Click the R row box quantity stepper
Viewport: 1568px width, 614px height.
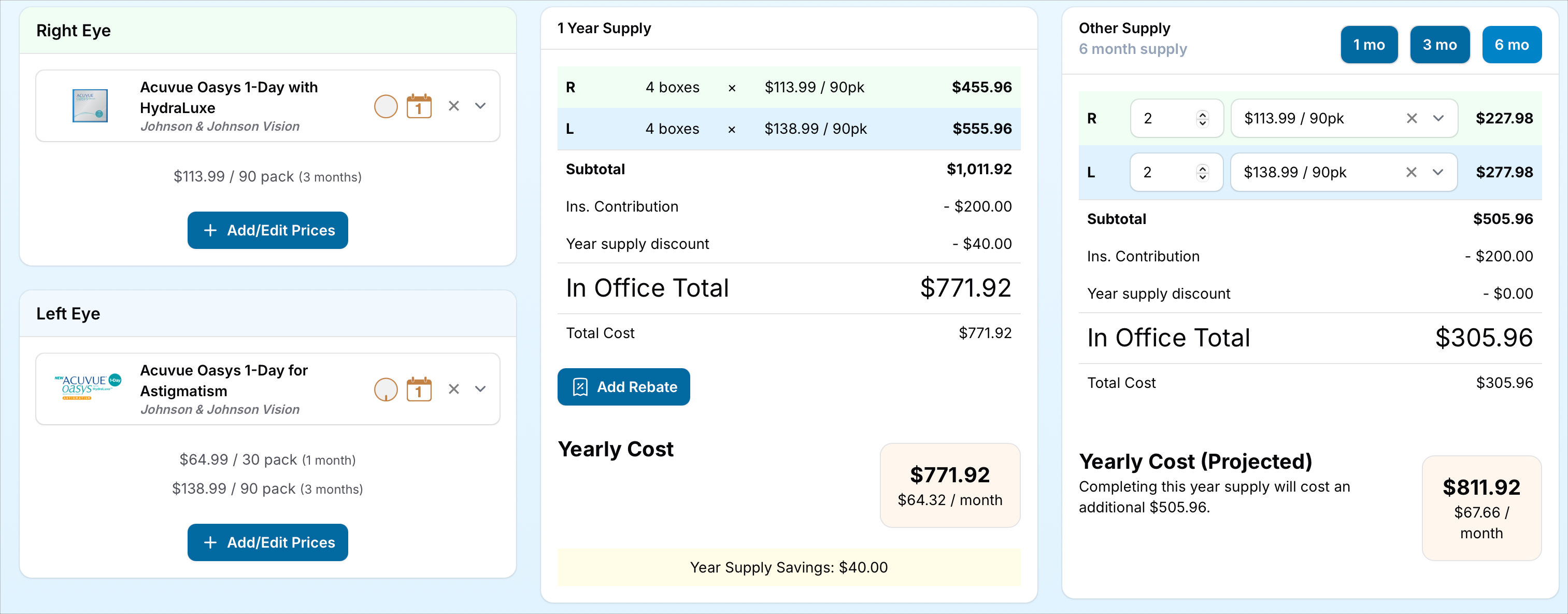click(x=1202, y=118)
